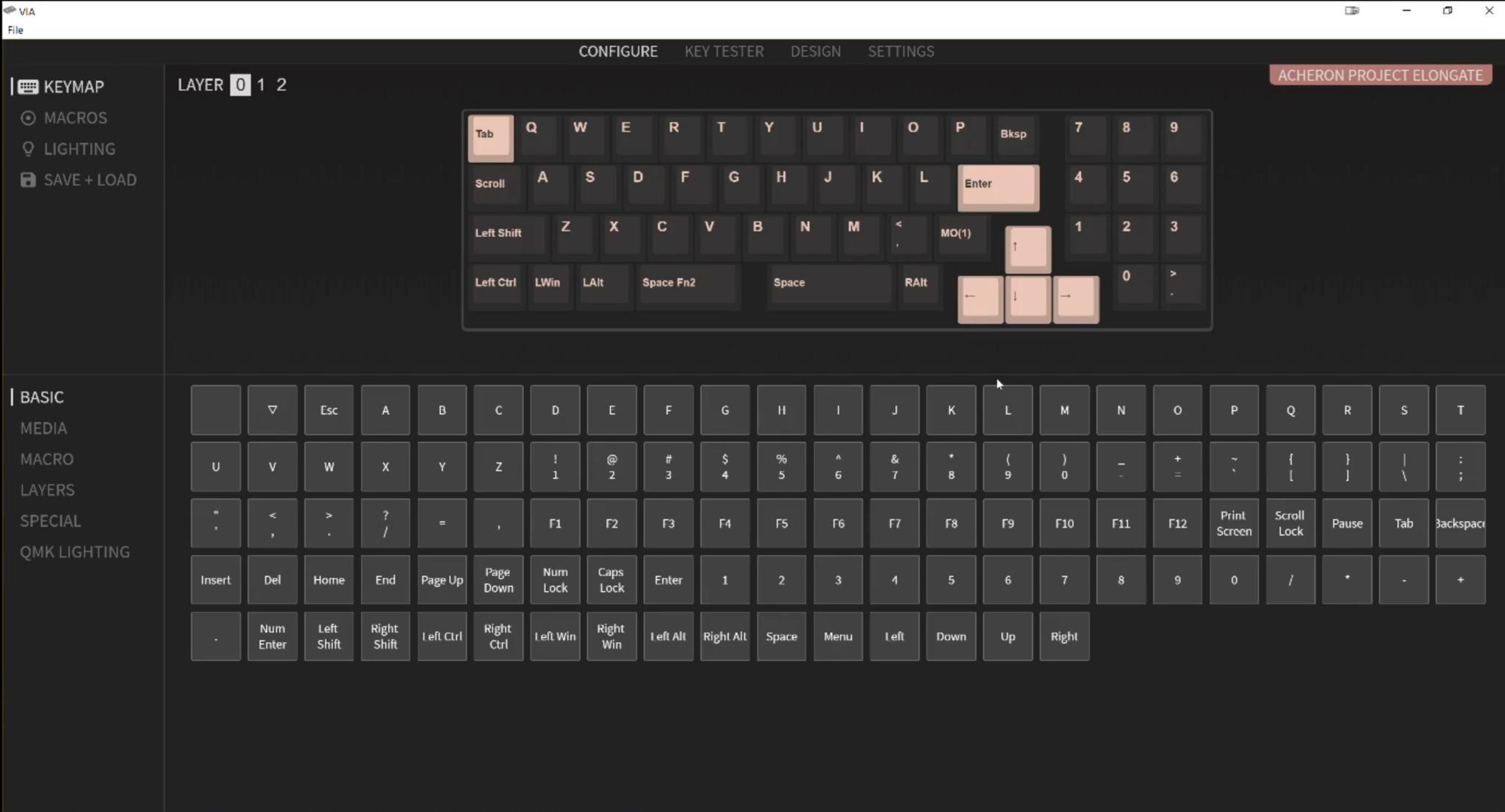
Task: Switch to layer 2
Action: 281,85
